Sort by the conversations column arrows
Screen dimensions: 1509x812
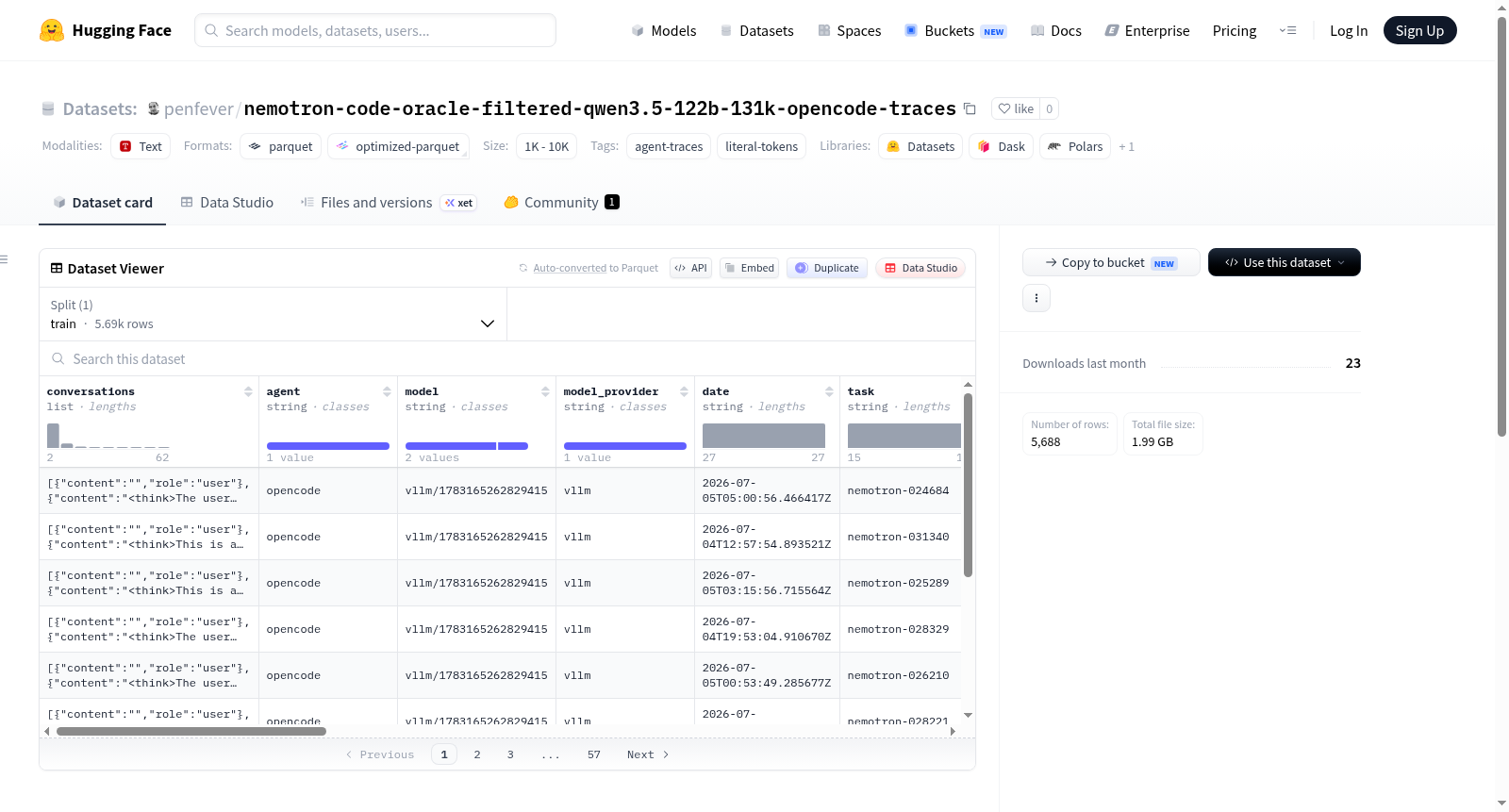248,391
